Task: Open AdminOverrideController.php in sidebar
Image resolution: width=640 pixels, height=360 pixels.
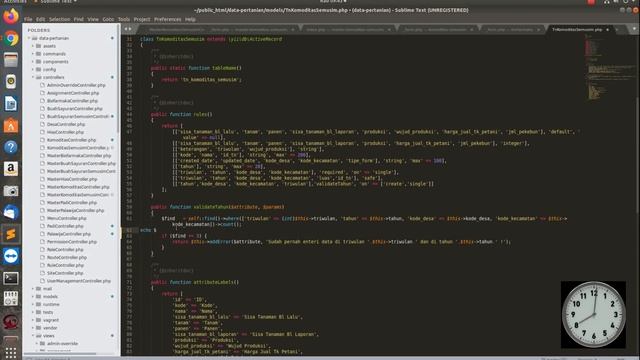Action: click(x=76, y=85)
